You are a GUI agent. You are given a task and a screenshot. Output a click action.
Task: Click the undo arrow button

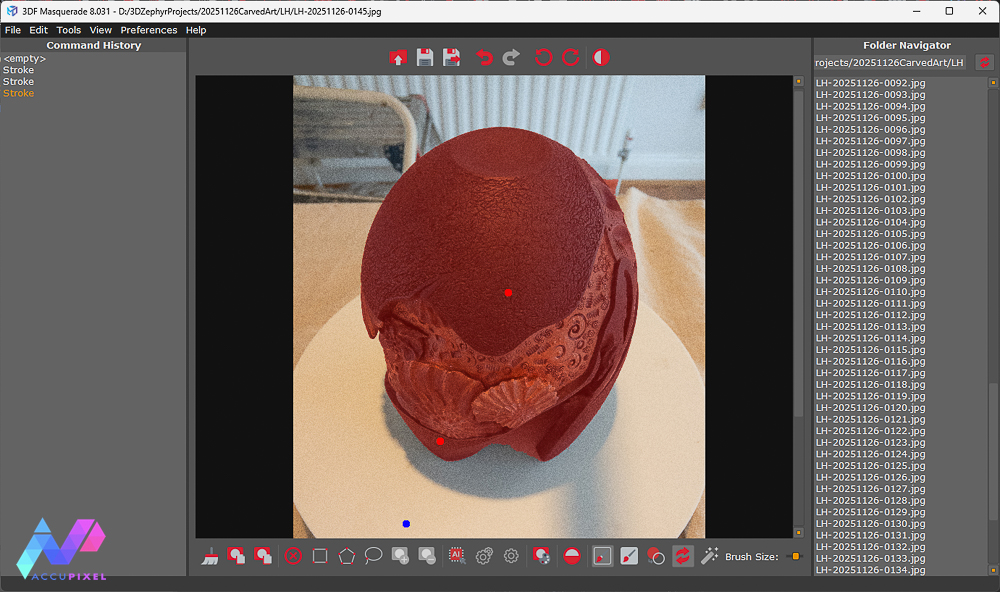pos(485,58)
